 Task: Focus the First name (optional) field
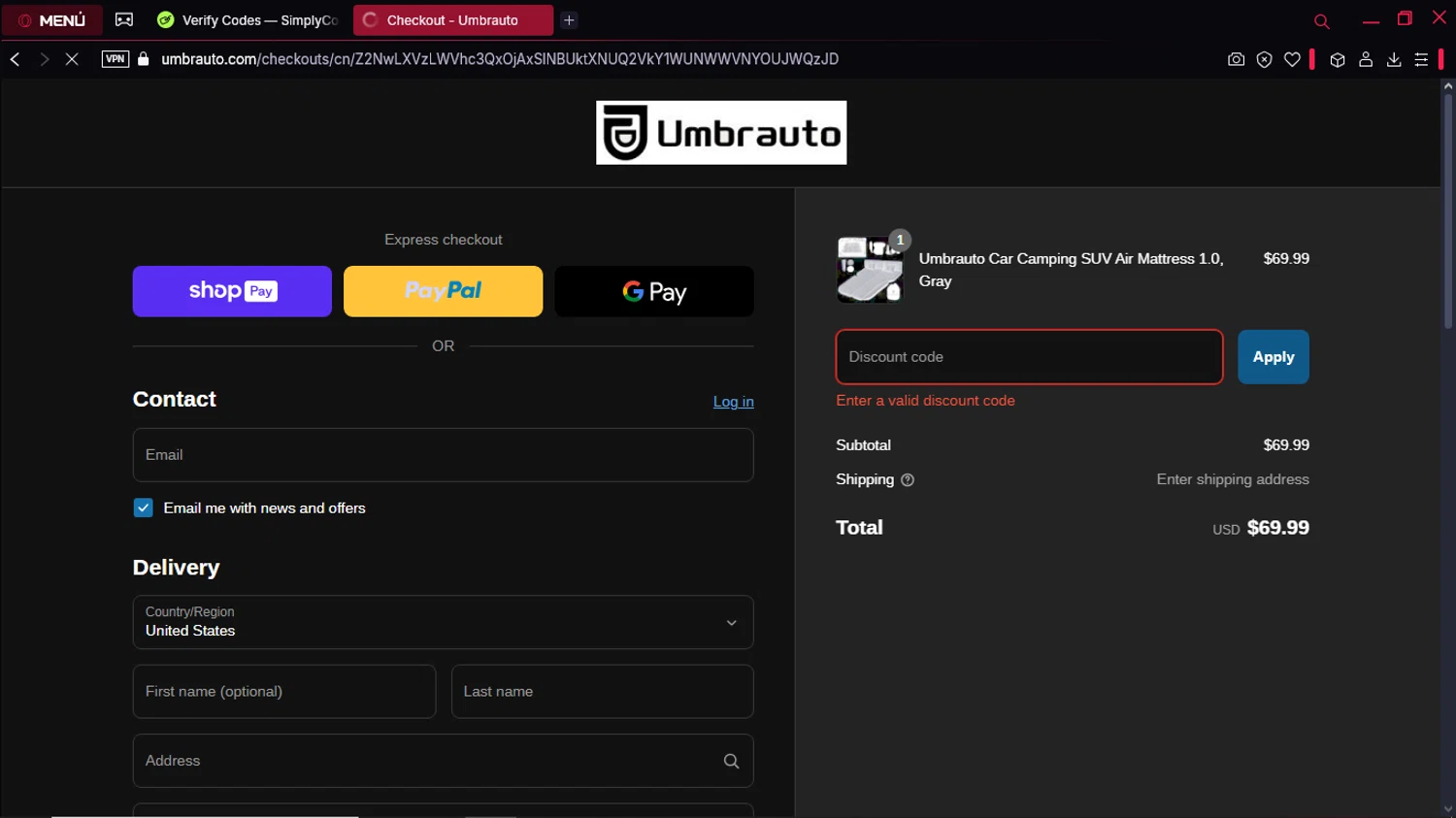coord(284,692)
